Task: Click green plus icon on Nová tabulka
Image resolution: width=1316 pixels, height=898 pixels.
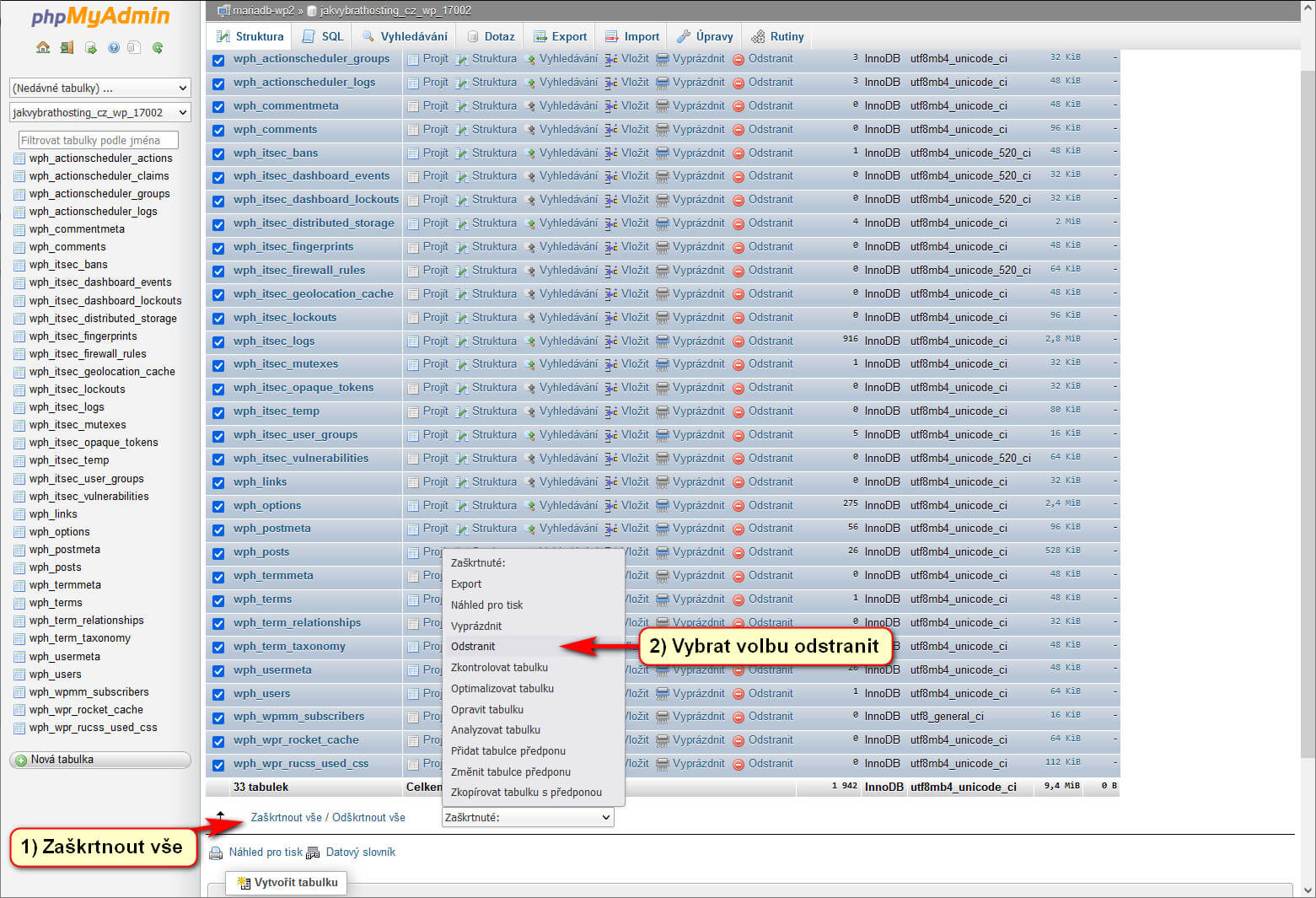Action: click(22, 760)
